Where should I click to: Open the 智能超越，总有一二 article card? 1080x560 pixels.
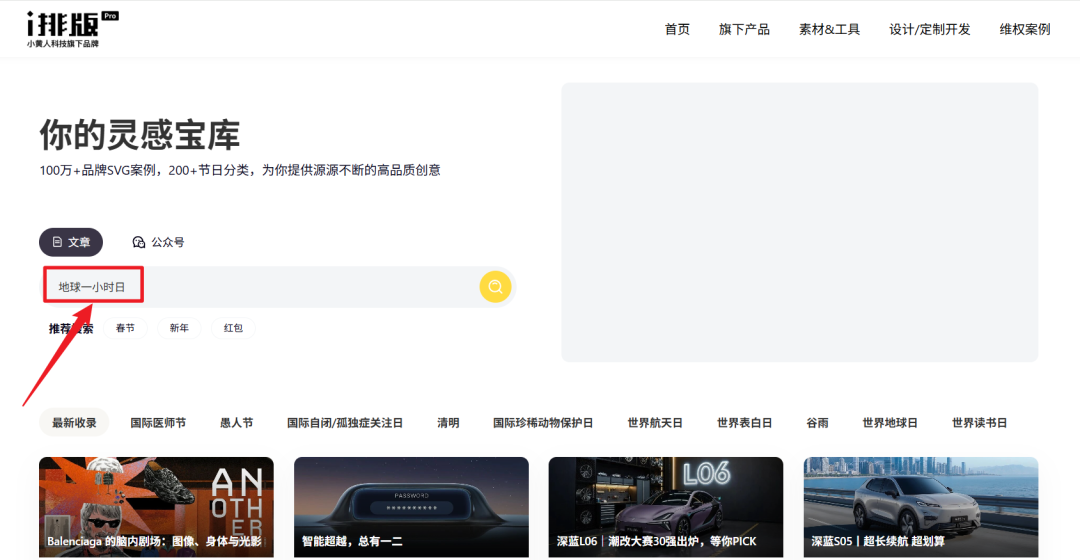pos(411,508)
